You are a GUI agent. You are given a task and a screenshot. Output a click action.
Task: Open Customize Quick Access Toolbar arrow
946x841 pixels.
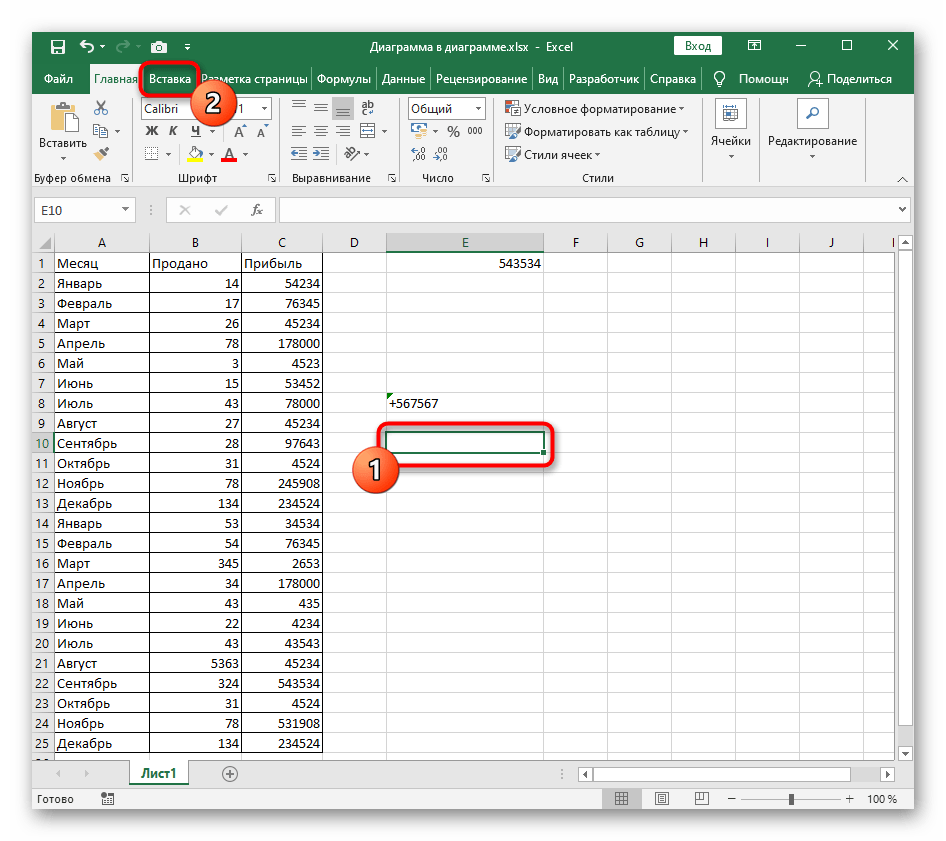[188, 47]
